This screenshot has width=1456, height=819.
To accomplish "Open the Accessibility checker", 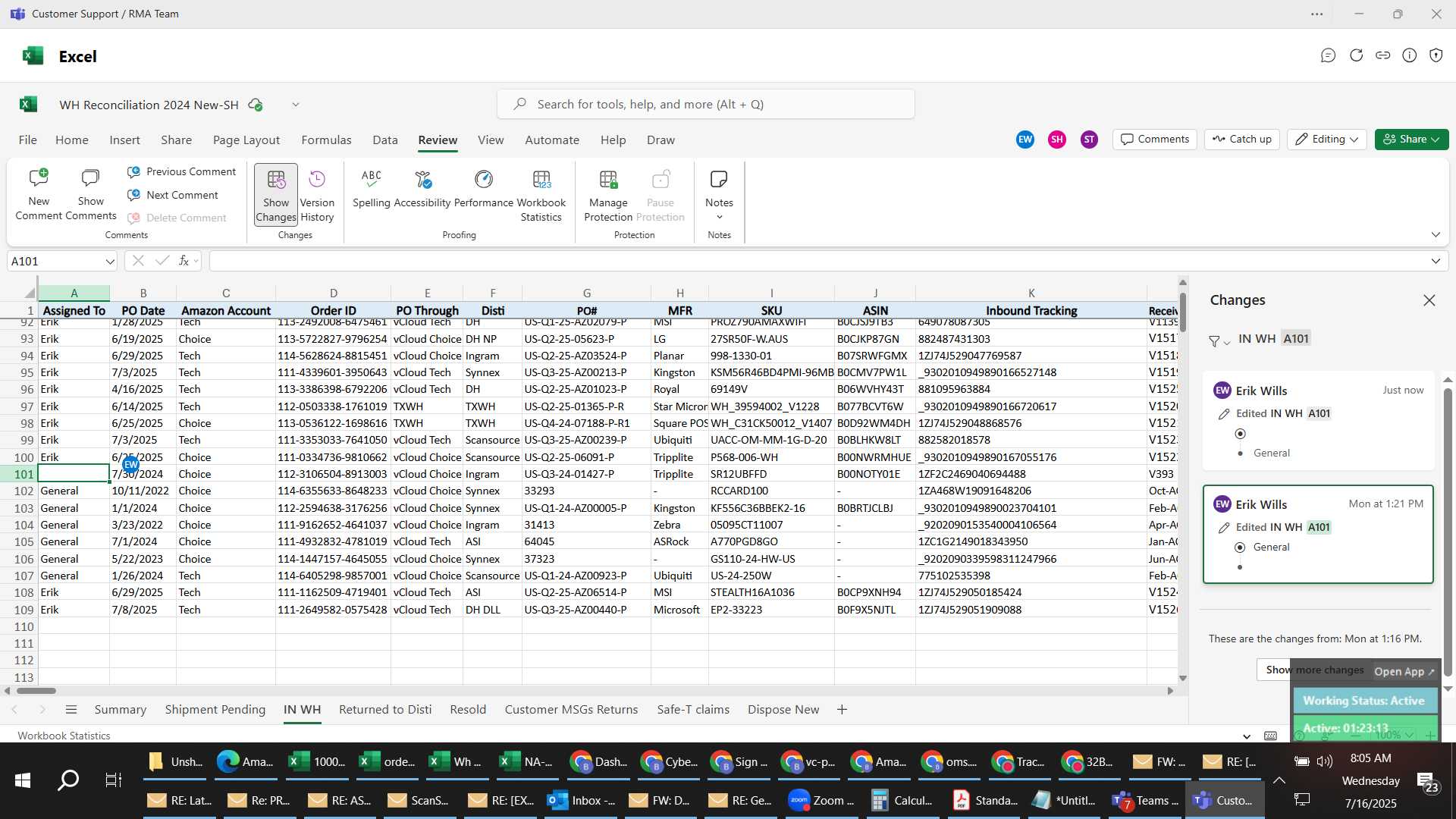I will pos(422,188).
